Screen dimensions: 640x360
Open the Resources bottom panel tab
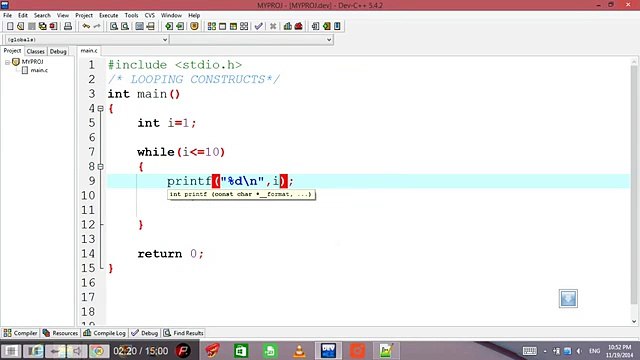[60, 333]
